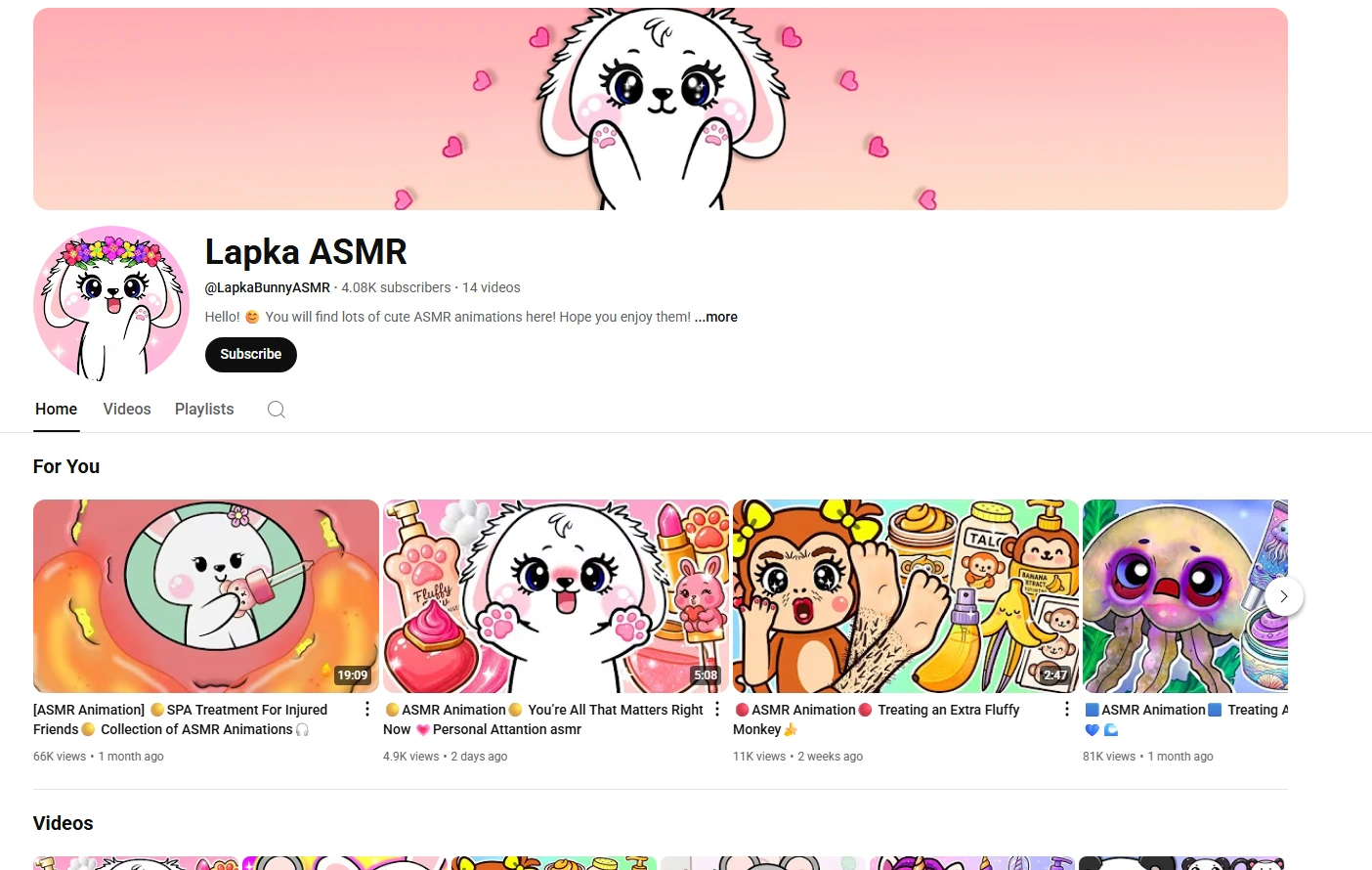This screenshot has height=870, width=1372.
Task: Expand the channel description with ...more
Action: (715, 316)
